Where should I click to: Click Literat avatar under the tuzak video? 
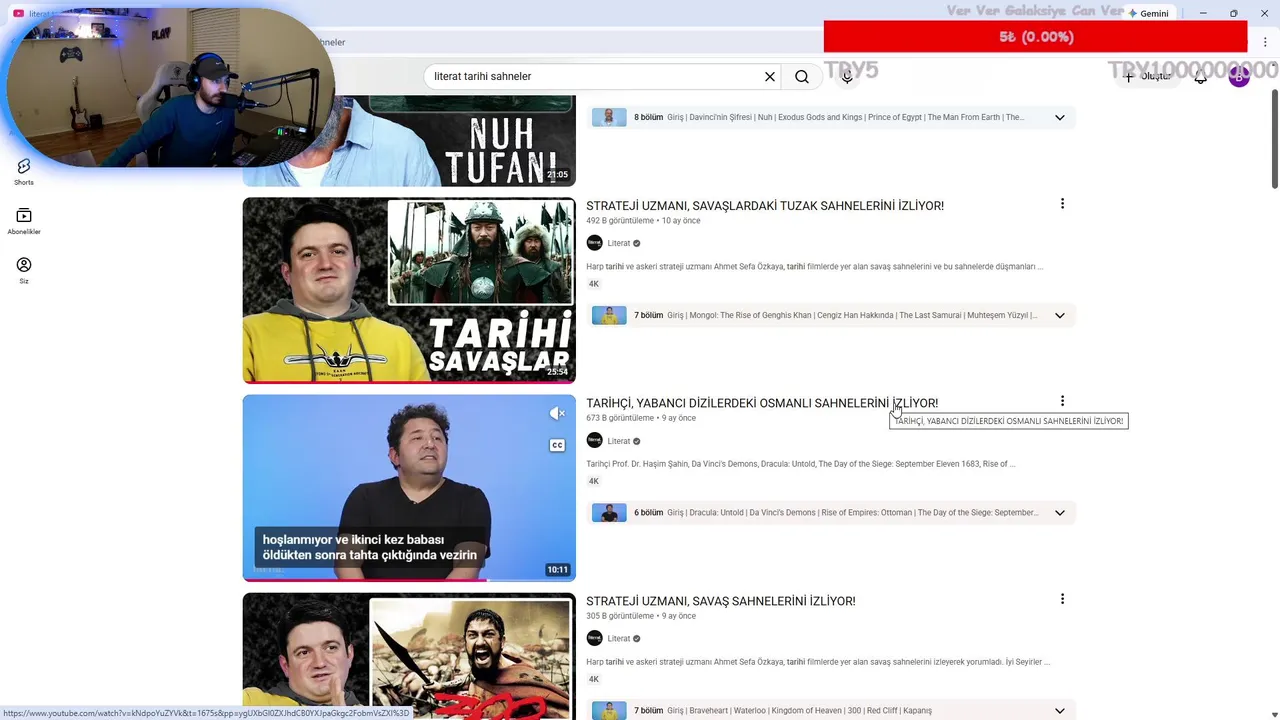coord(594,243)
